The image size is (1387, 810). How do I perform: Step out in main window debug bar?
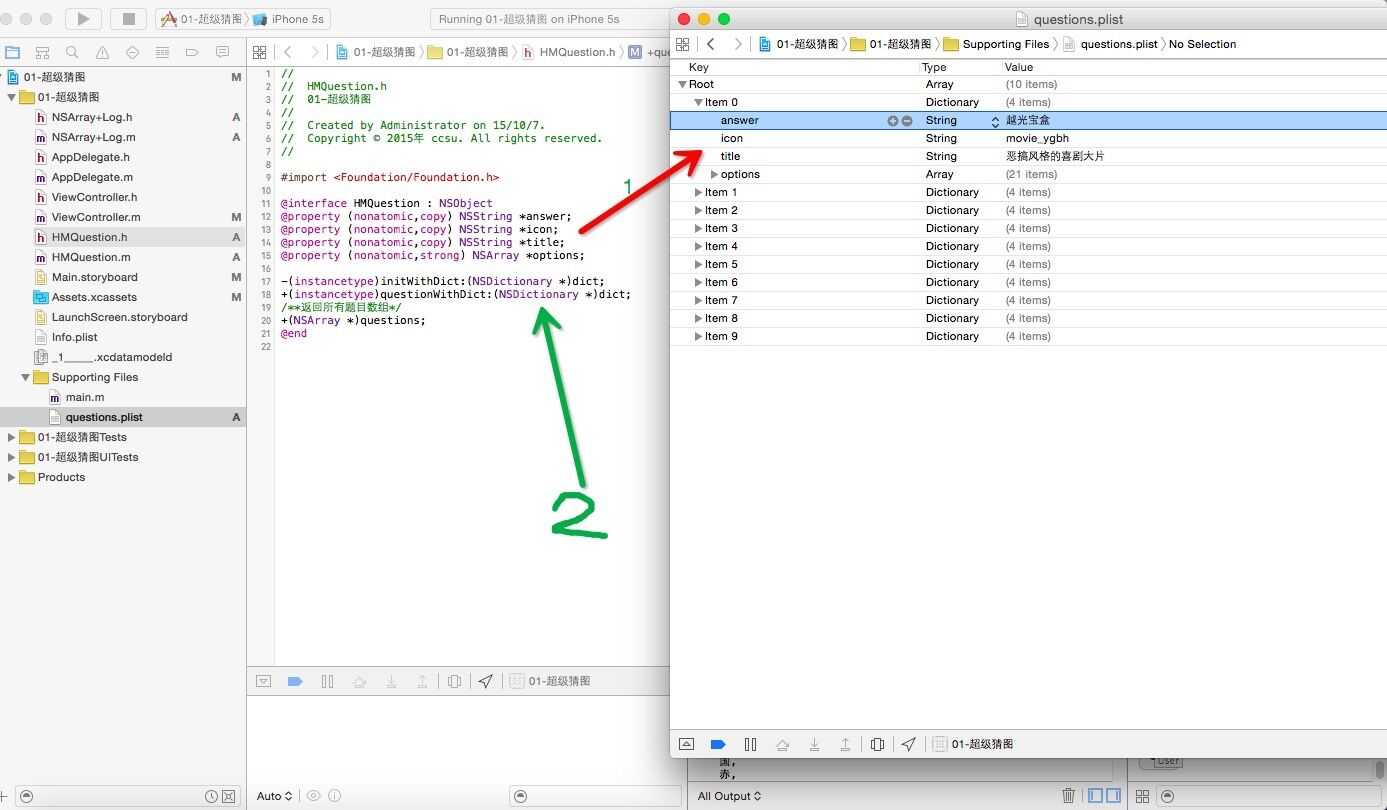[422, 681]
